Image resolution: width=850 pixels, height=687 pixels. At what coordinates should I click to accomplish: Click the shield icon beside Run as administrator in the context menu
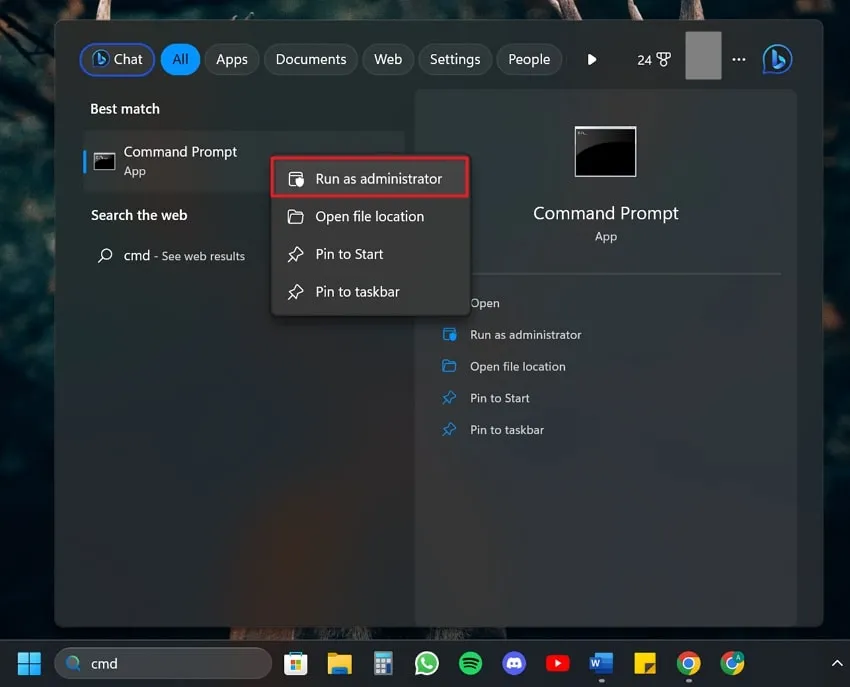[295, 178]
